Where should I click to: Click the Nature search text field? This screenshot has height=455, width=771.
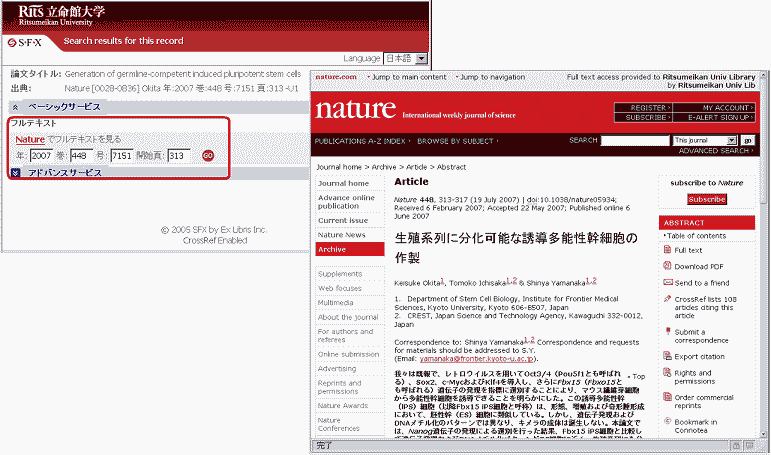635,140
